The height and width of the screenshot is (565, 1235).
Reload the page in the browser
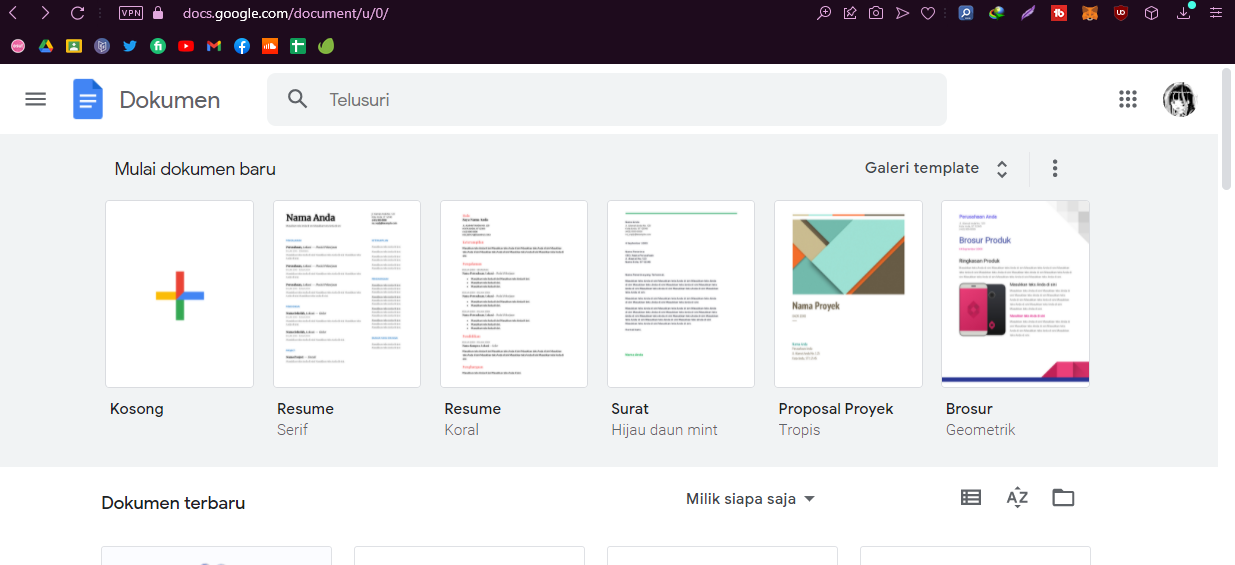point(78,13)
